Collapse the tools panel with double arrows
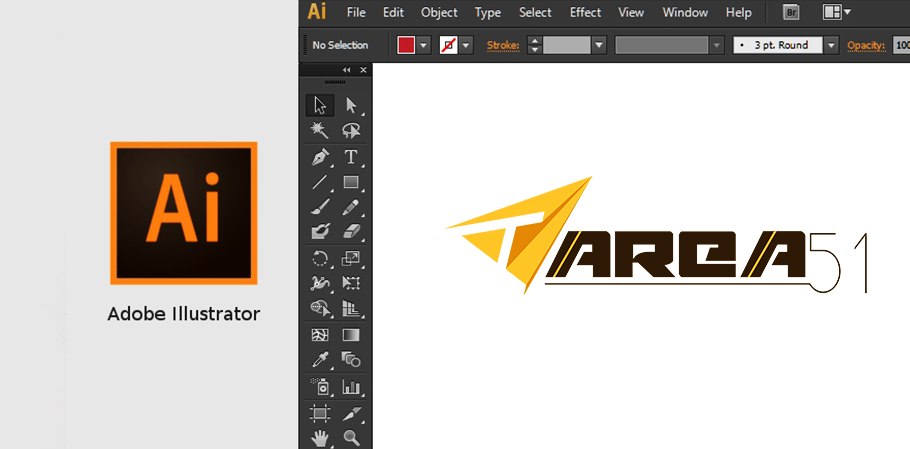This screenshot has width=910, height=449. coord(347,70)
